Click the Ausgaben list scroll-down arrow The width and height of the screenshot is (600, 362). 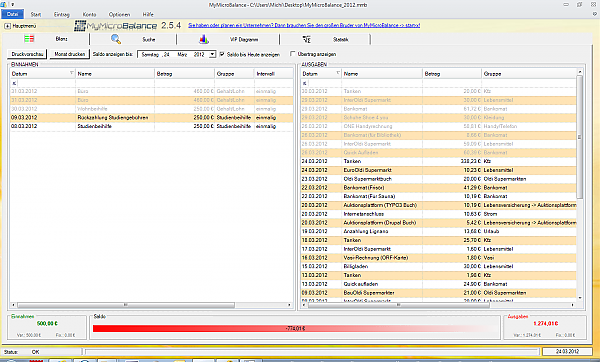(x=580, y=297)
